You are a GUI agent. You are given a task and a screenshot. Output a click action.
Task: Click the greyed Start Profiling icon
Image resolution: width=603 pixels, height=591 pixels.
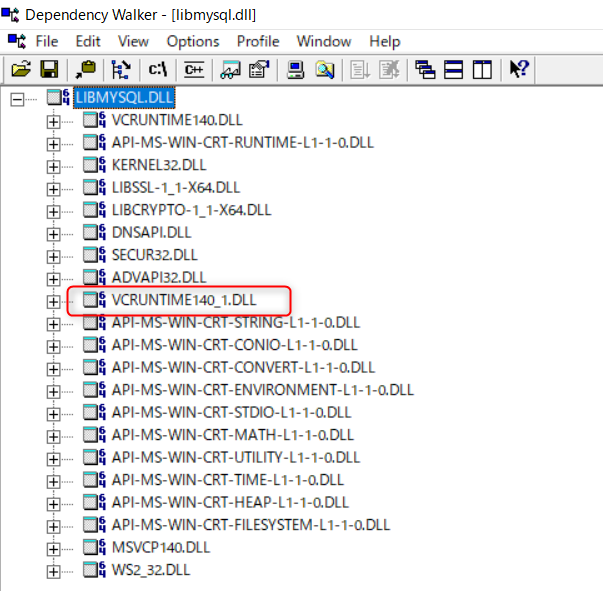(360, 70)
